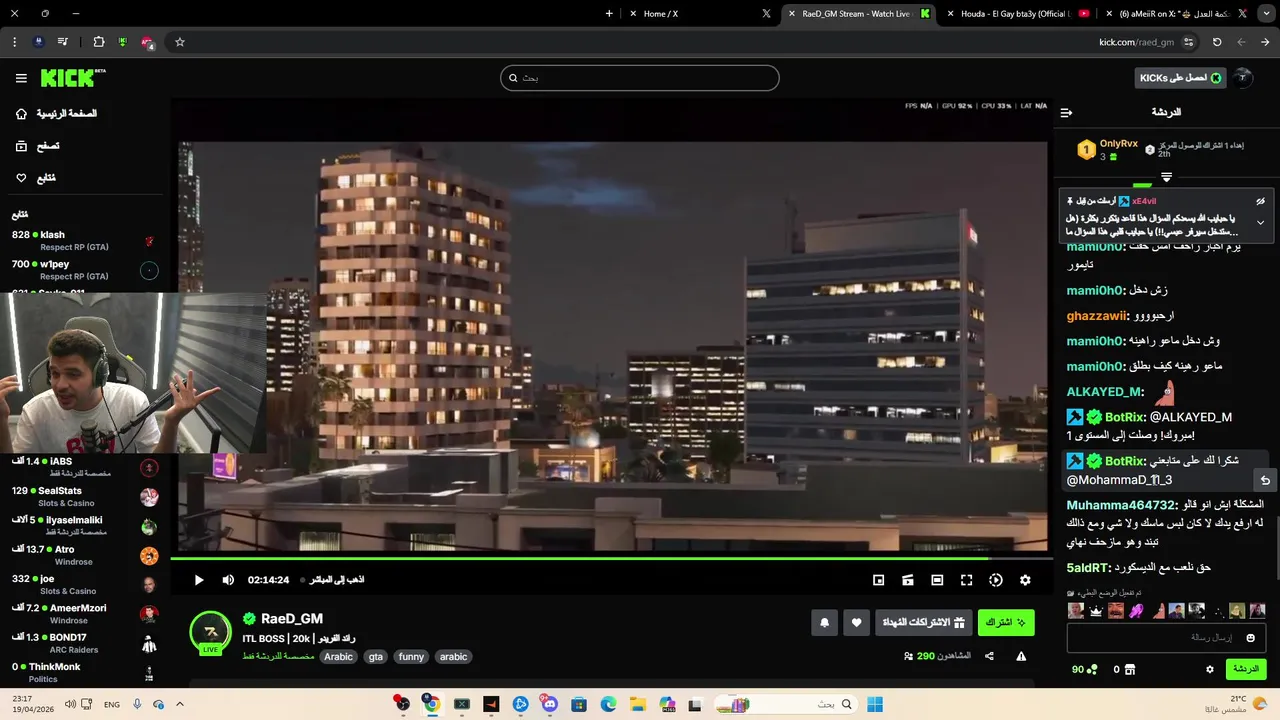Play the stream video

(x=199, y=580)
